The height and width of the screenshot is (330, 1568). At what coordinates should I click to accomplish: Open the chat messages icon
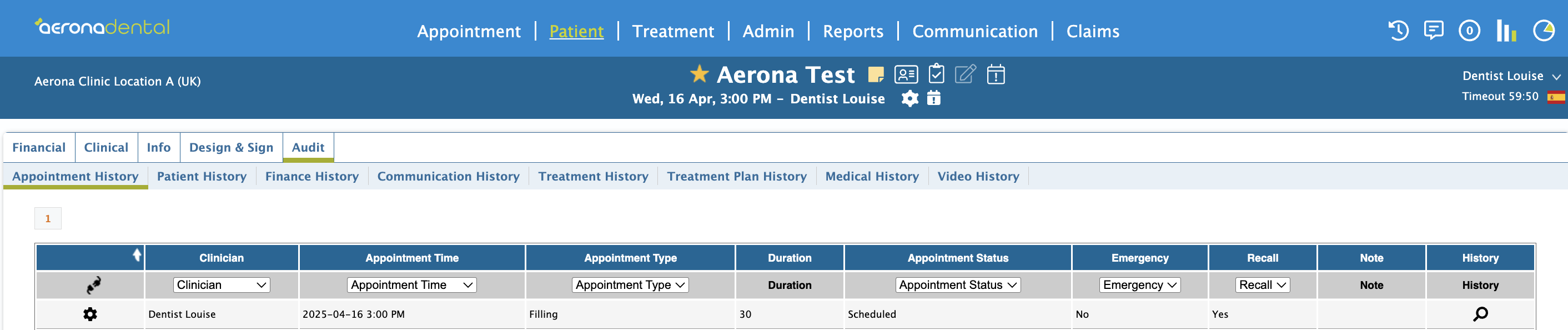click(1434, 31)
